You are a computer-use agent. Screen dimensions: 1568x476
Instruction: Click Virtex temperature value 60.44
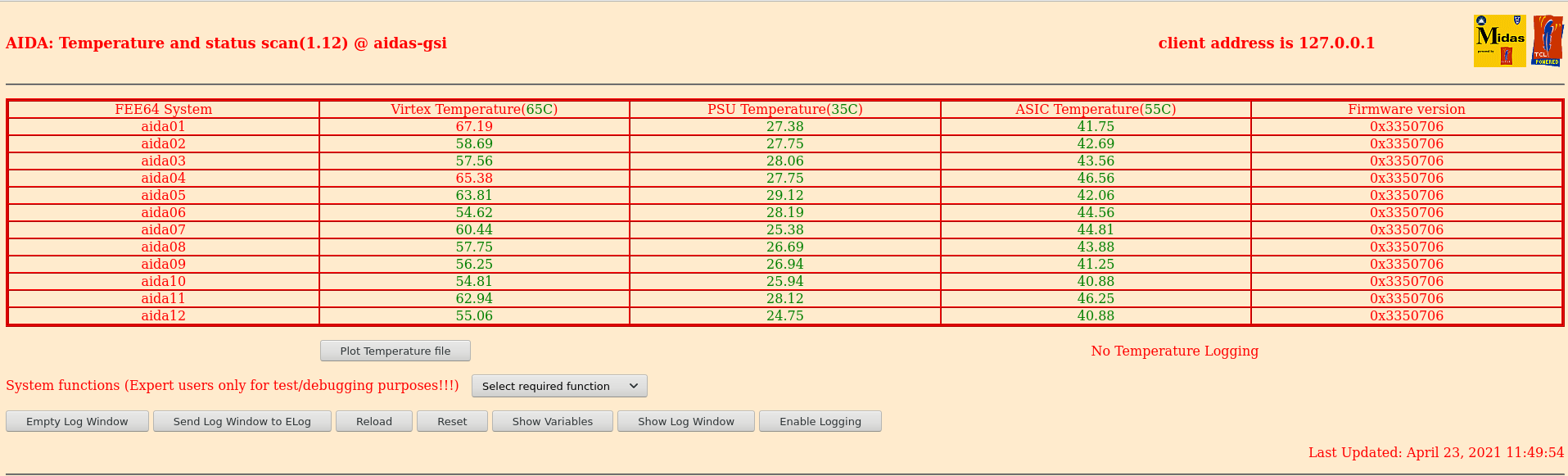pos(474,229)
